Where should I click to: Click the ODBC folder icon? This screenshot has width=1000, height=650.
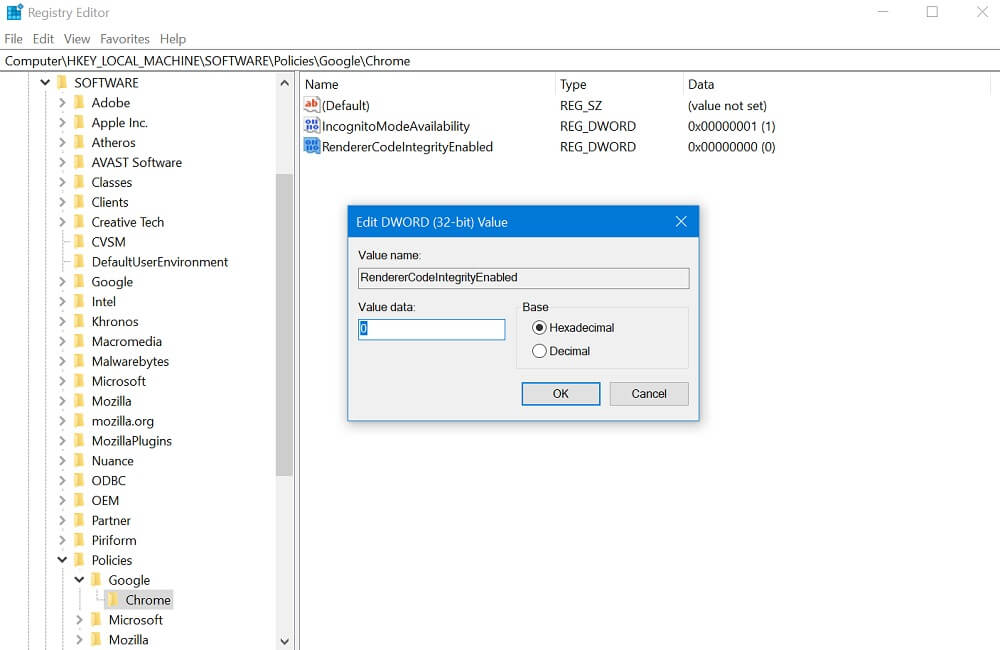[80, 480]
